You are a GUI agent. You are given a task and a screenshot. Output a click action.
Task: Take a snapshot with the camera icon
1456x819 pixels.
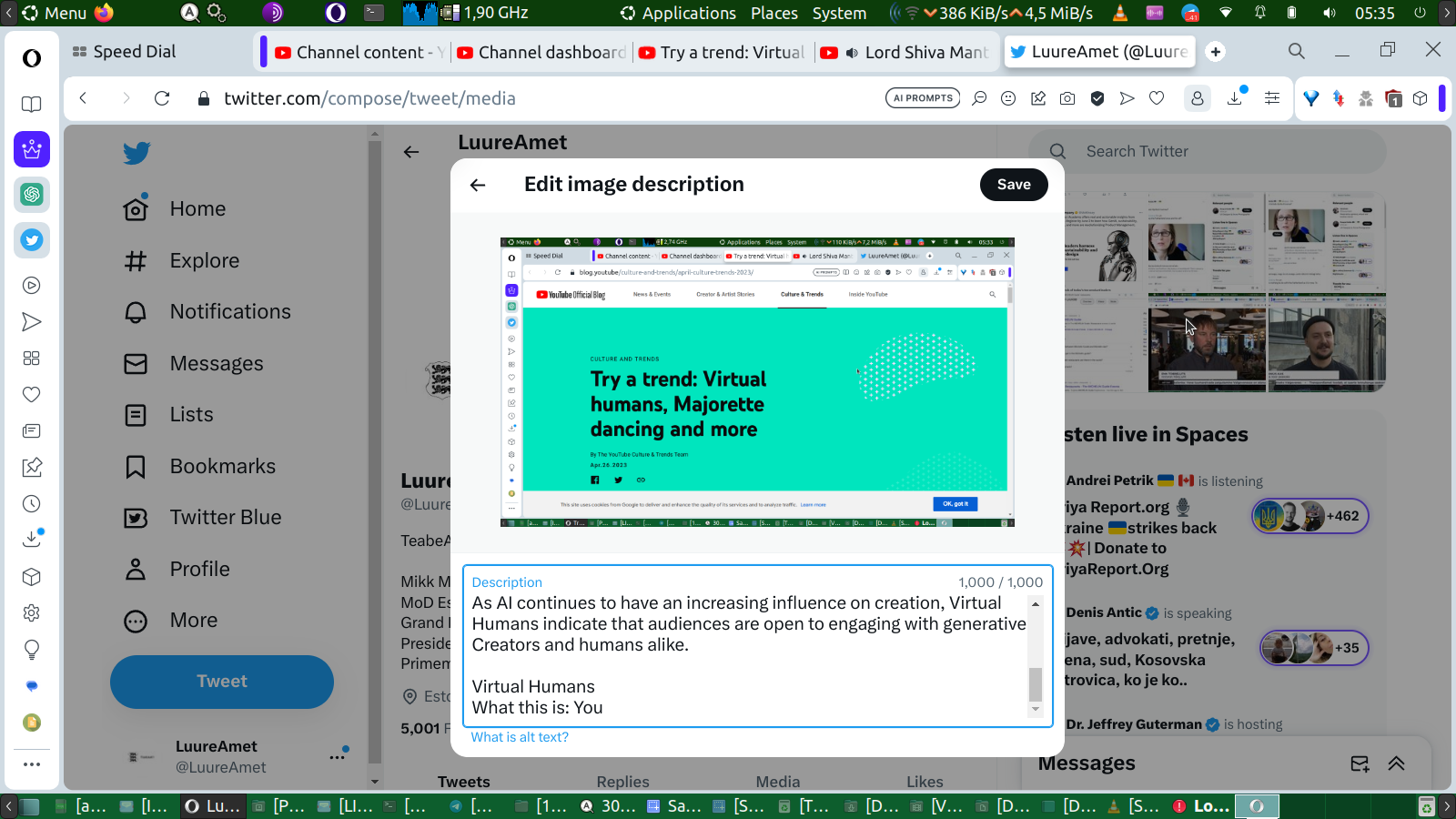click(1067, 98)
